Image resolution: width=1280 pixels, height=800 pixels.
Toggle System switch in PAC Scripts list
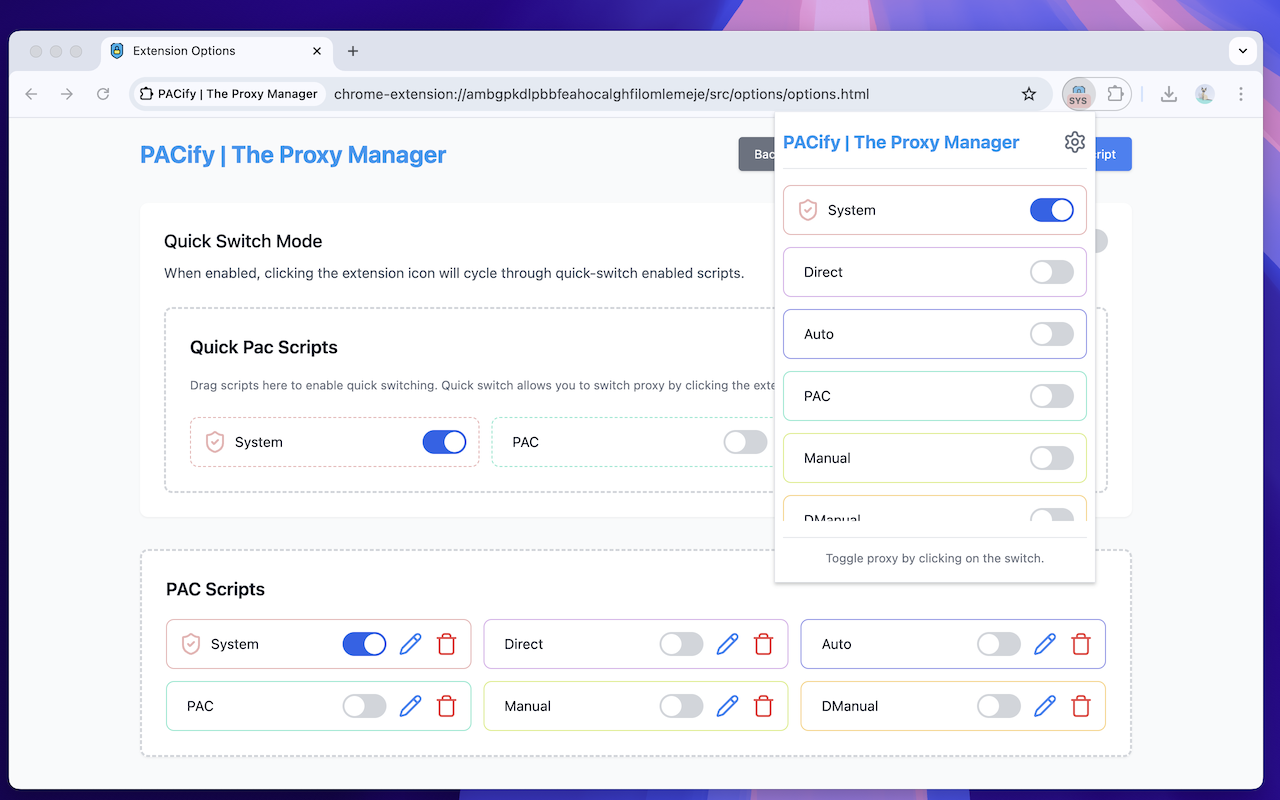pos(365,644)
